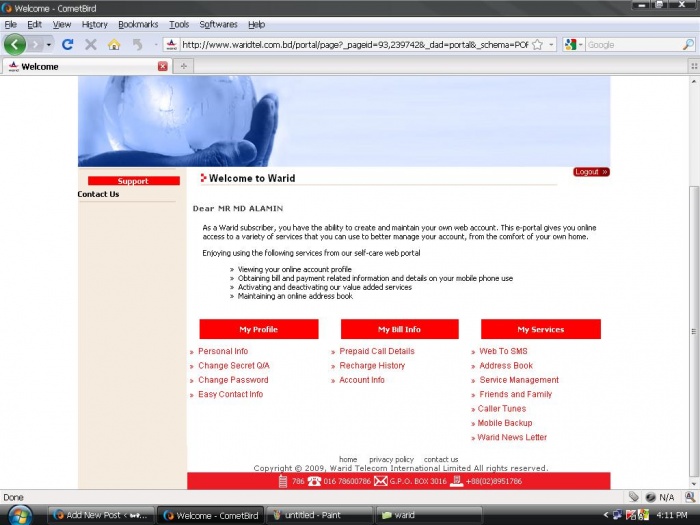Open the Edit menu

click(34, 25)
